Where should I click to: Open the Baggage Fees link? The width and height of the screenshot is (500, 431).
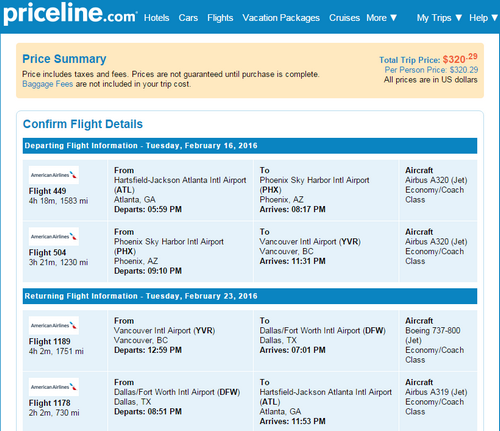tap(47, 84)
